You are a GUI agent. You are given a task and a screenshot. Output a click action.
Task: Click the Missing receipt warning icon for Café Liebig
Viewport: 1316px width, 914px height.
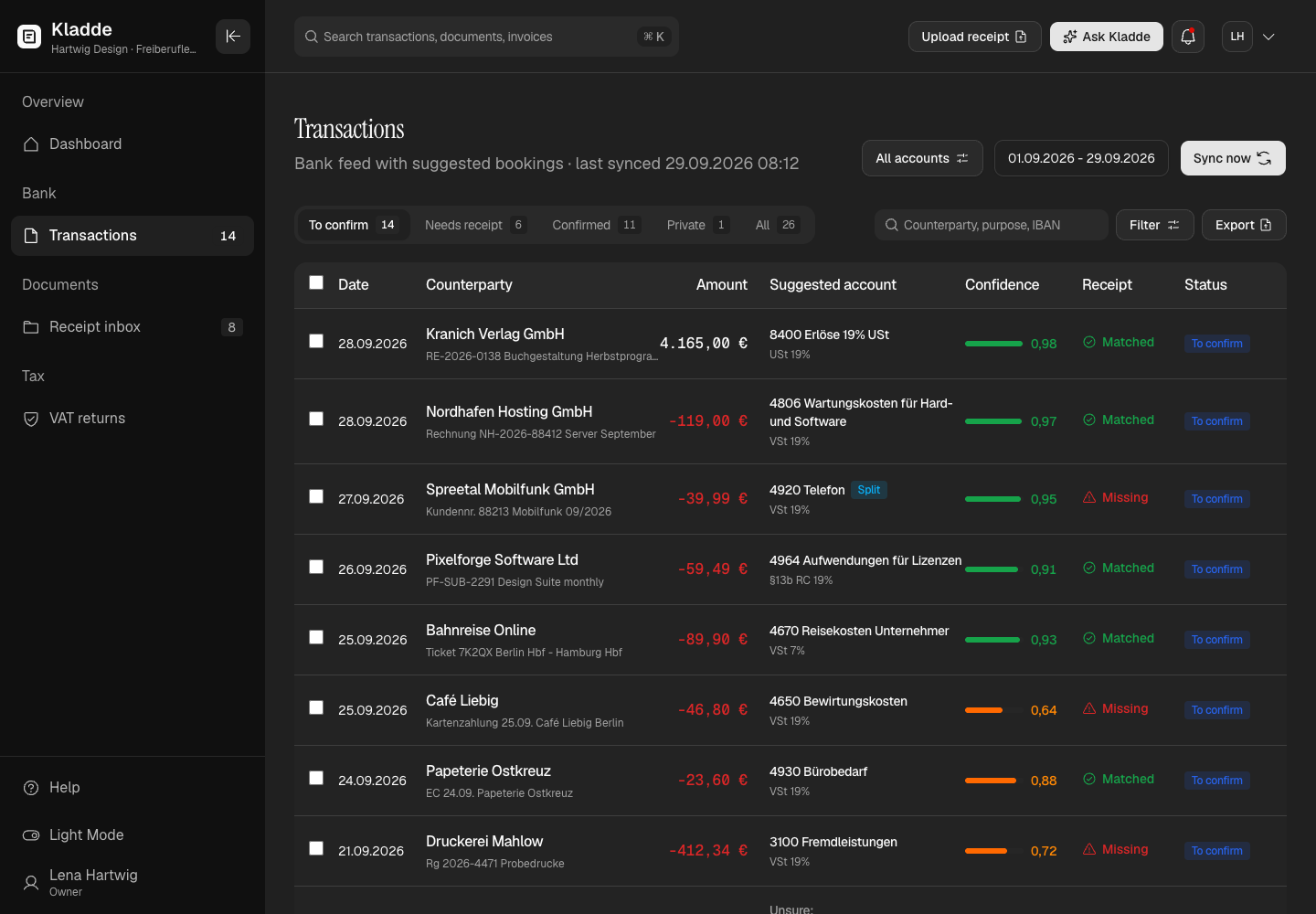tap(1089, 708)
